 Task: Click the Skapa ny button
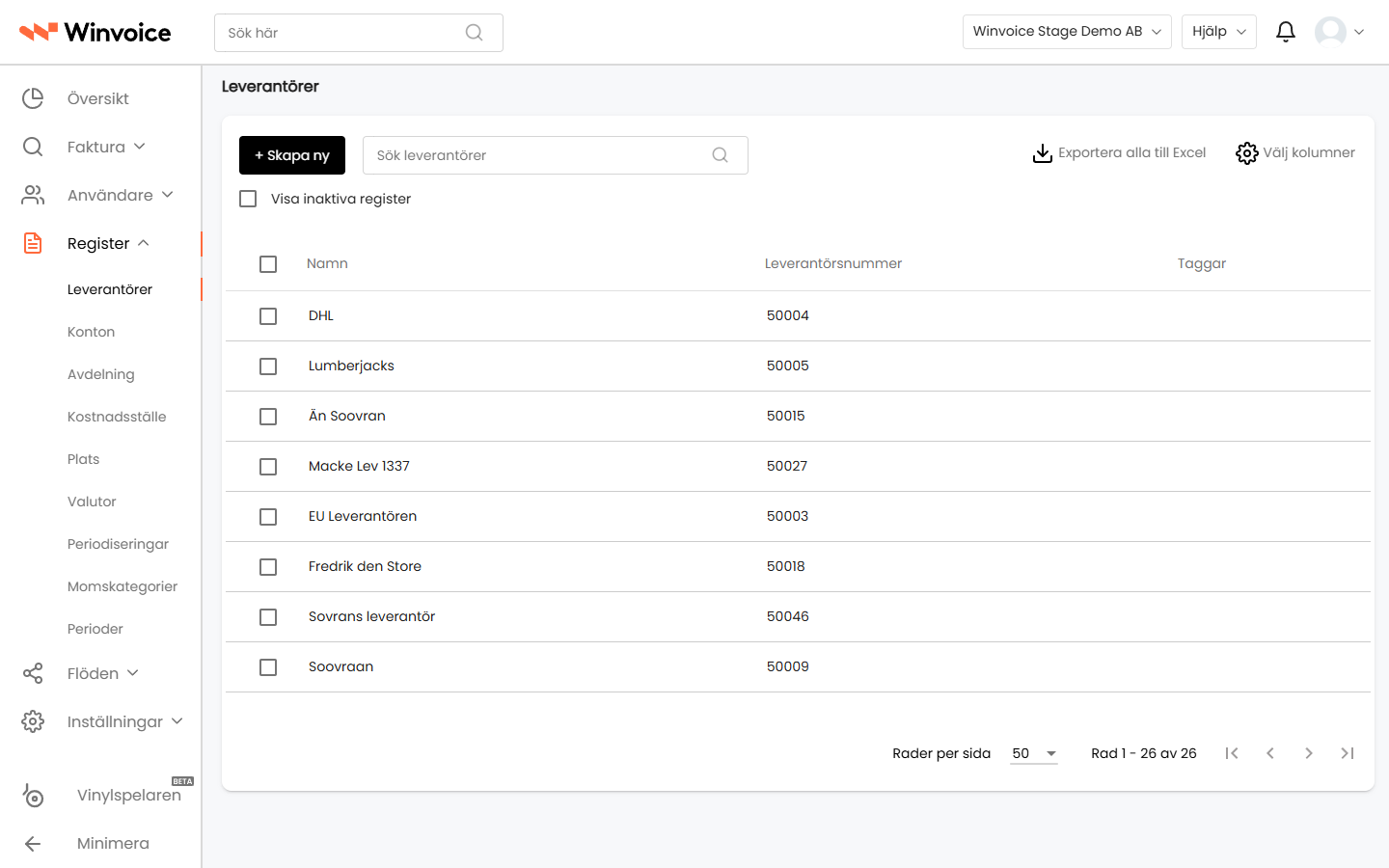point(292,155)
